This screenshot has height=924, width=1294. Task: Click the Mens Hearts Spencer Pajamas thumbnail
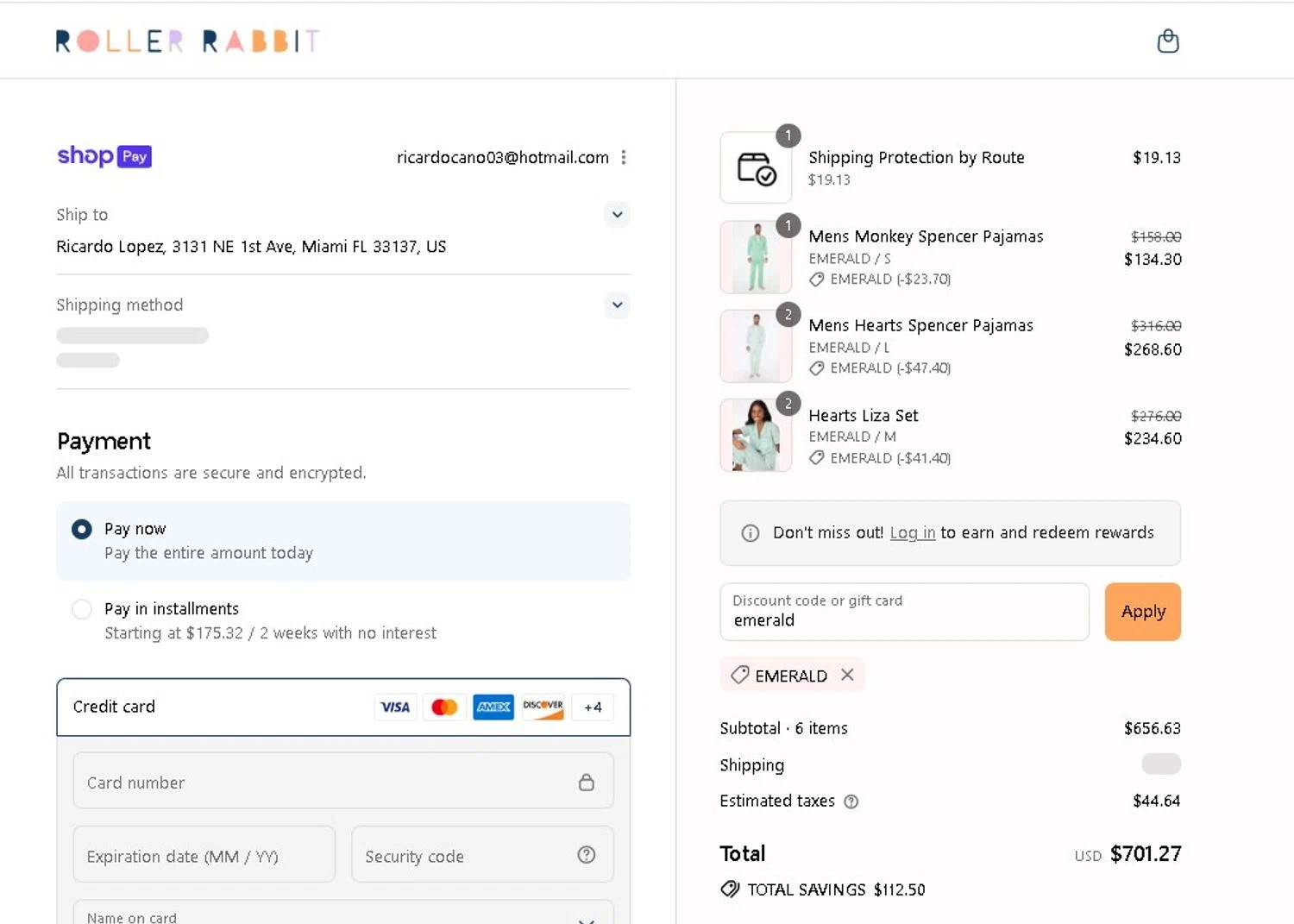point(756,346)
